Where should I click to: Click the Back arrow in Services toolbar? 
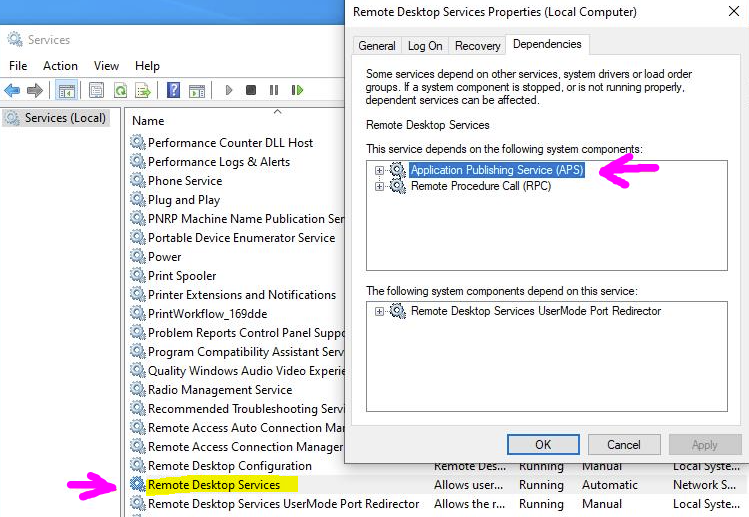pyautogui.click(x=13, y=91)
